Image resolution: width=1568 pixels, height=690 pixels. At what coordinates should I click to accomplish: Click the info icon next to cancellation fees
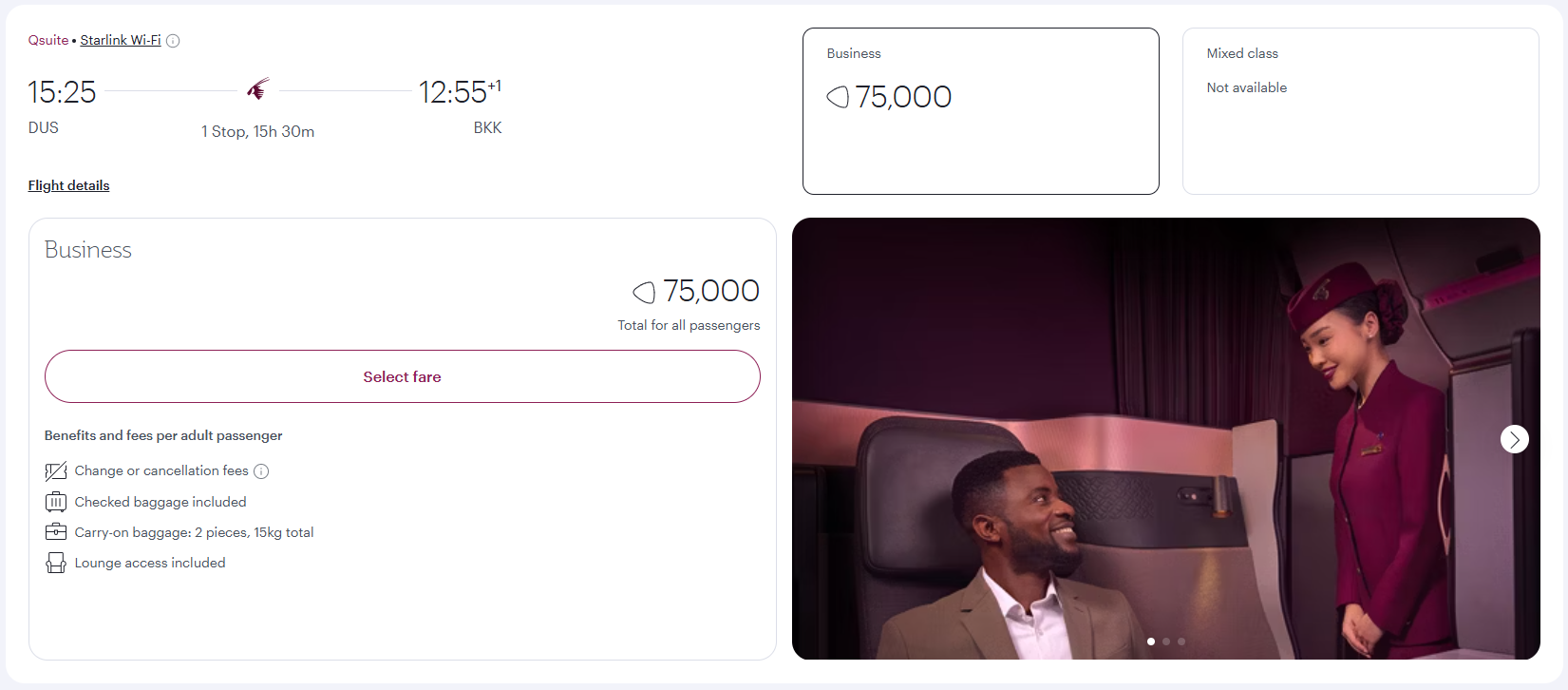pos(263,470)
